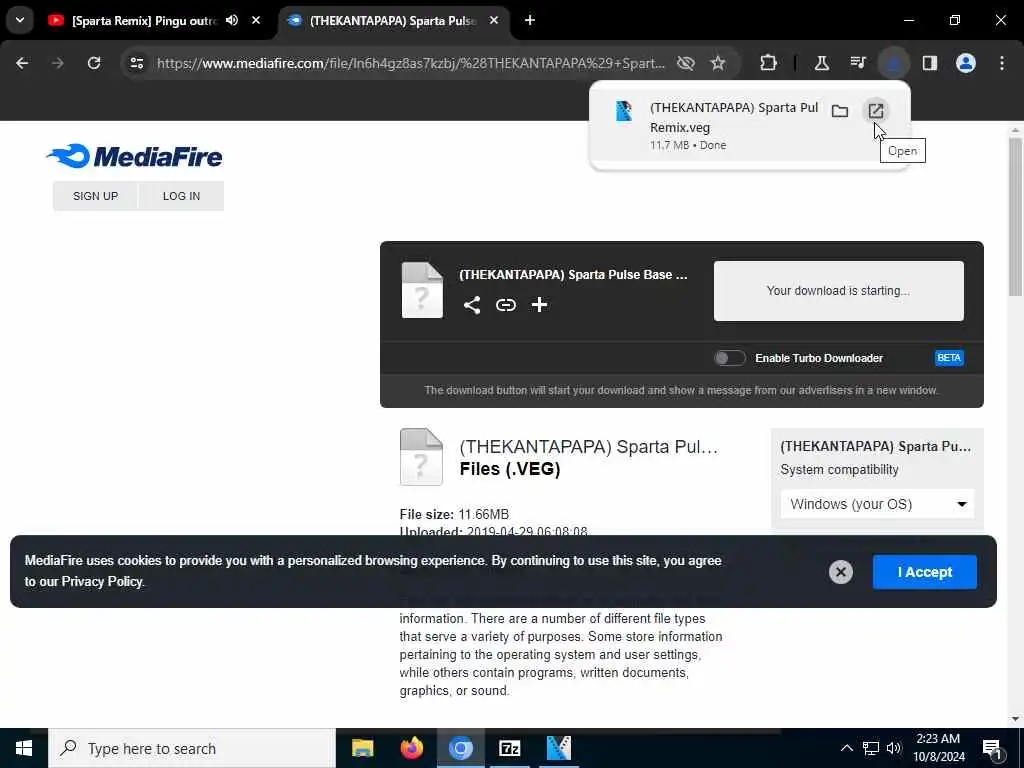1024x768 pixels.
Task: Open site information icon in address bar
Action: point(136,63)
